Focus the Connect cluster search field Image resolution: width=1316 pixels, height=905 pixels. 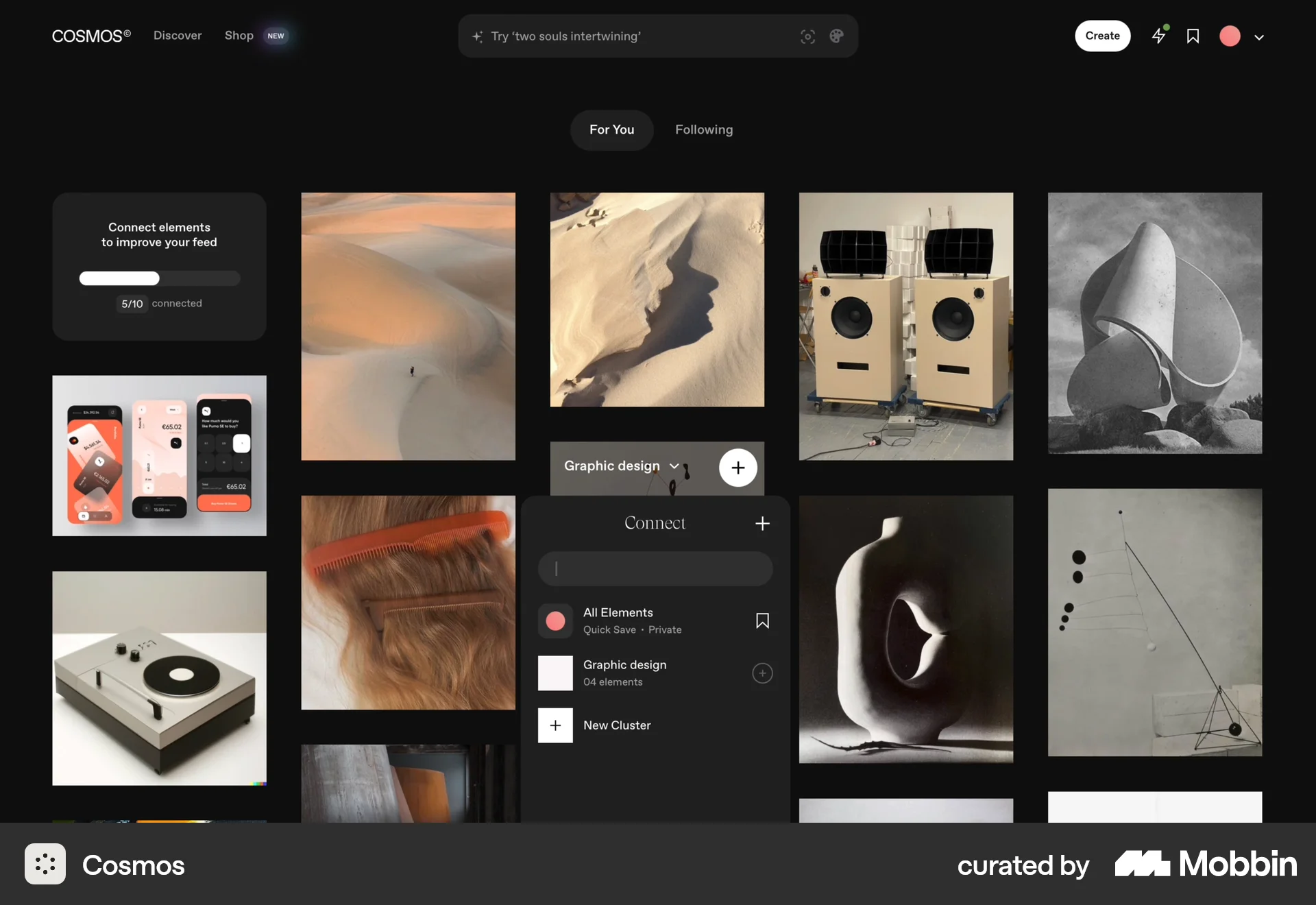click(x=655, y=569)
